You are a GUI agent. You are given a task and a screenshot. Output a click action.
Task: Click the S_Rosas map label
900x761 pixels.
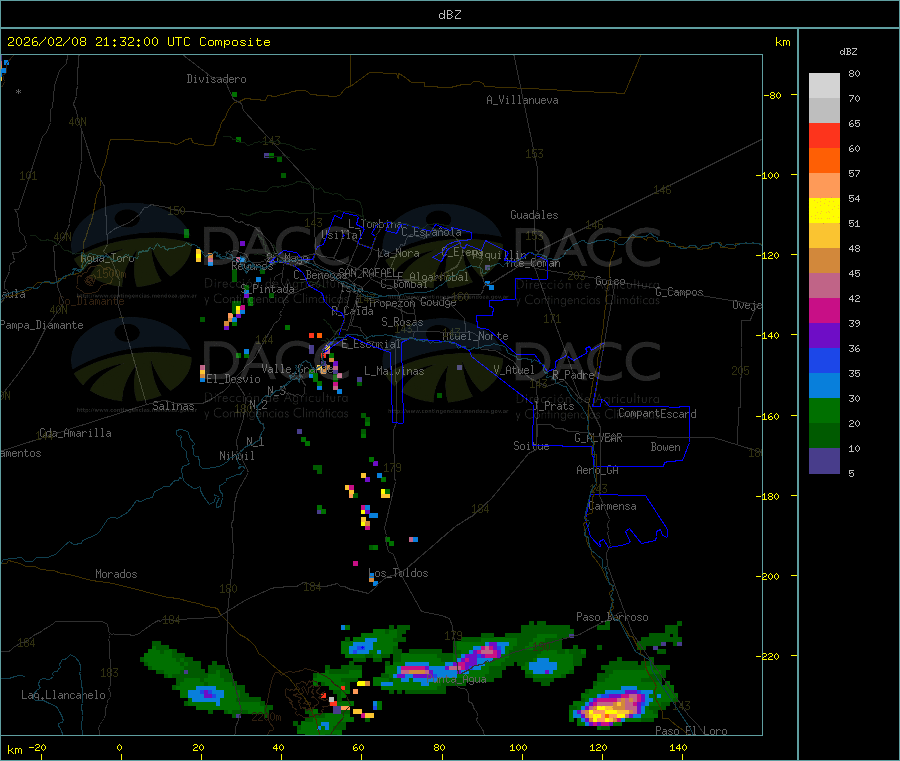402,322
